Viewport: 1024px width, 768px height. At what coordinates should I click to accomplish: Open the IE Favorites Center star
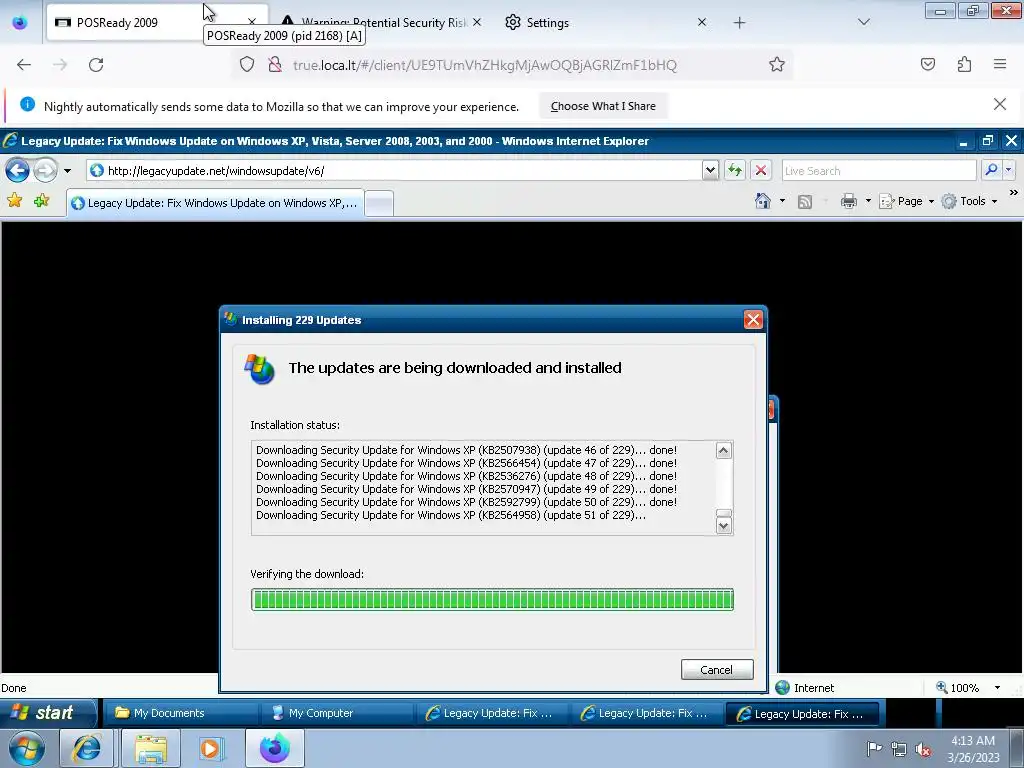(14, 201)
